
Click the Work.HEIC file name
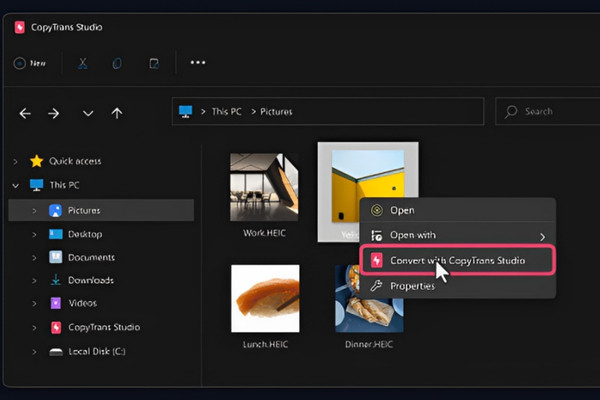tap(264, 233)
